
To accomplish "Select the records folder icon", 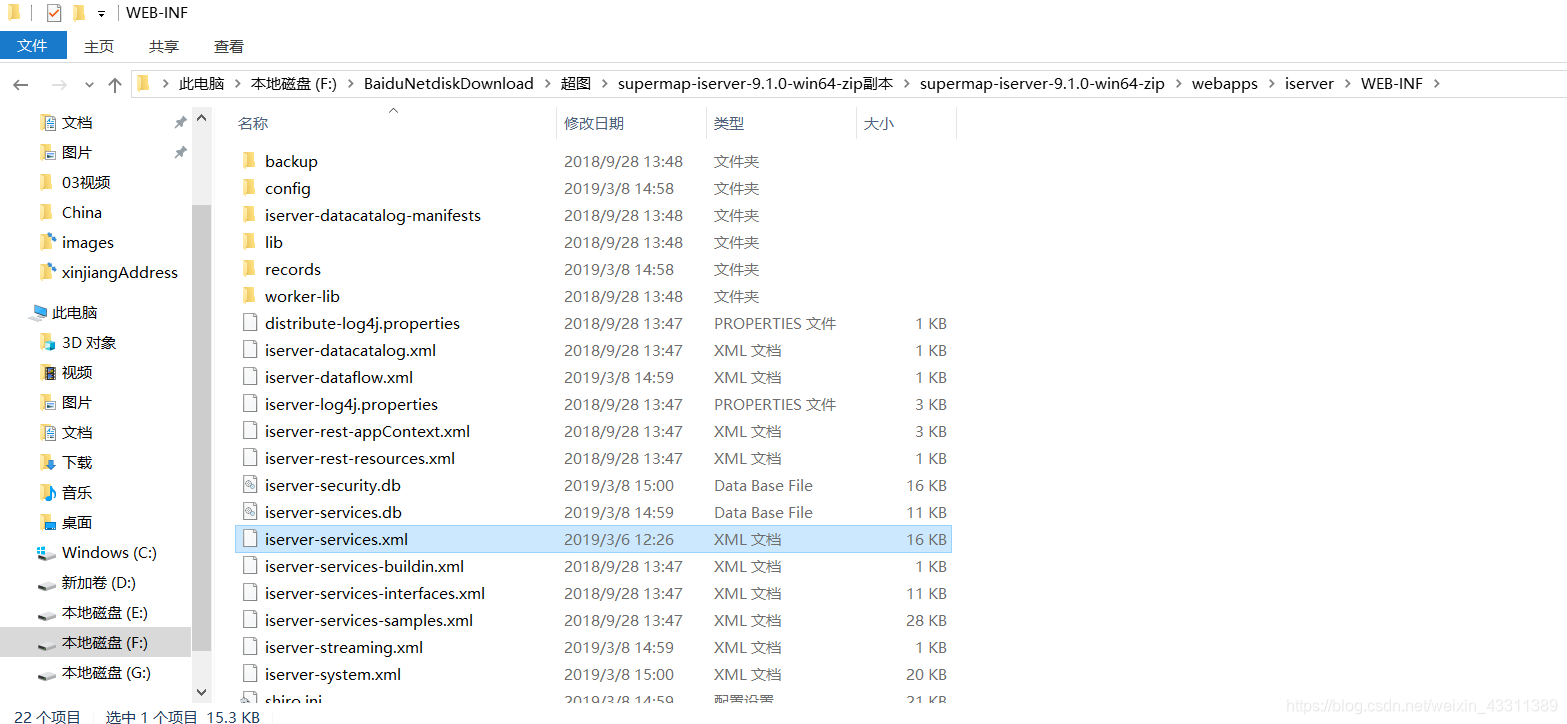I will [250, 269].
